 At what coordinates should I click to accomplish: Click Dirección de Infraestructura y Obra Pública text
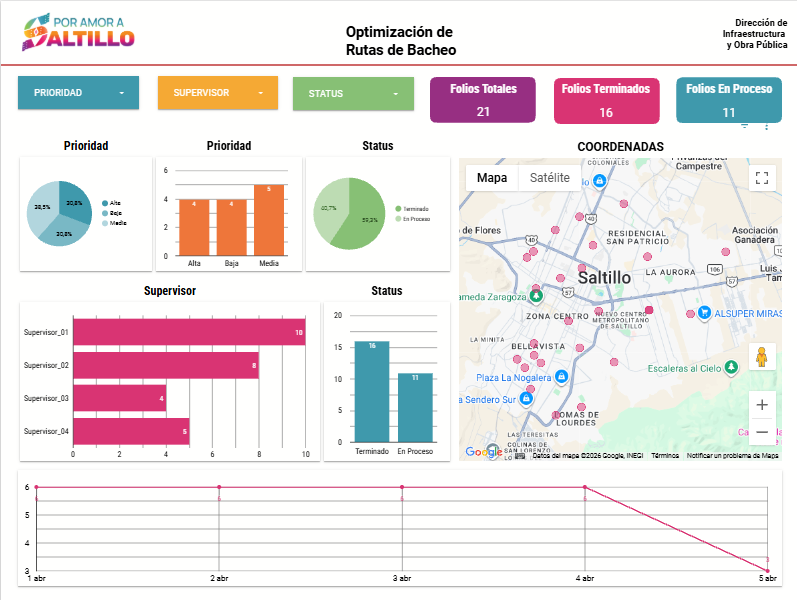tap(755, 34)
